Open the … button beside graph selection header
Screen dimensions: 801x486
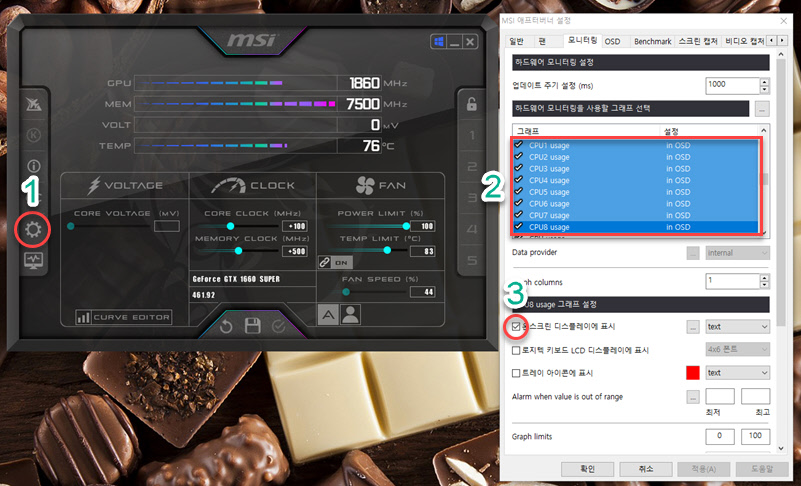(x=762, y=108)
